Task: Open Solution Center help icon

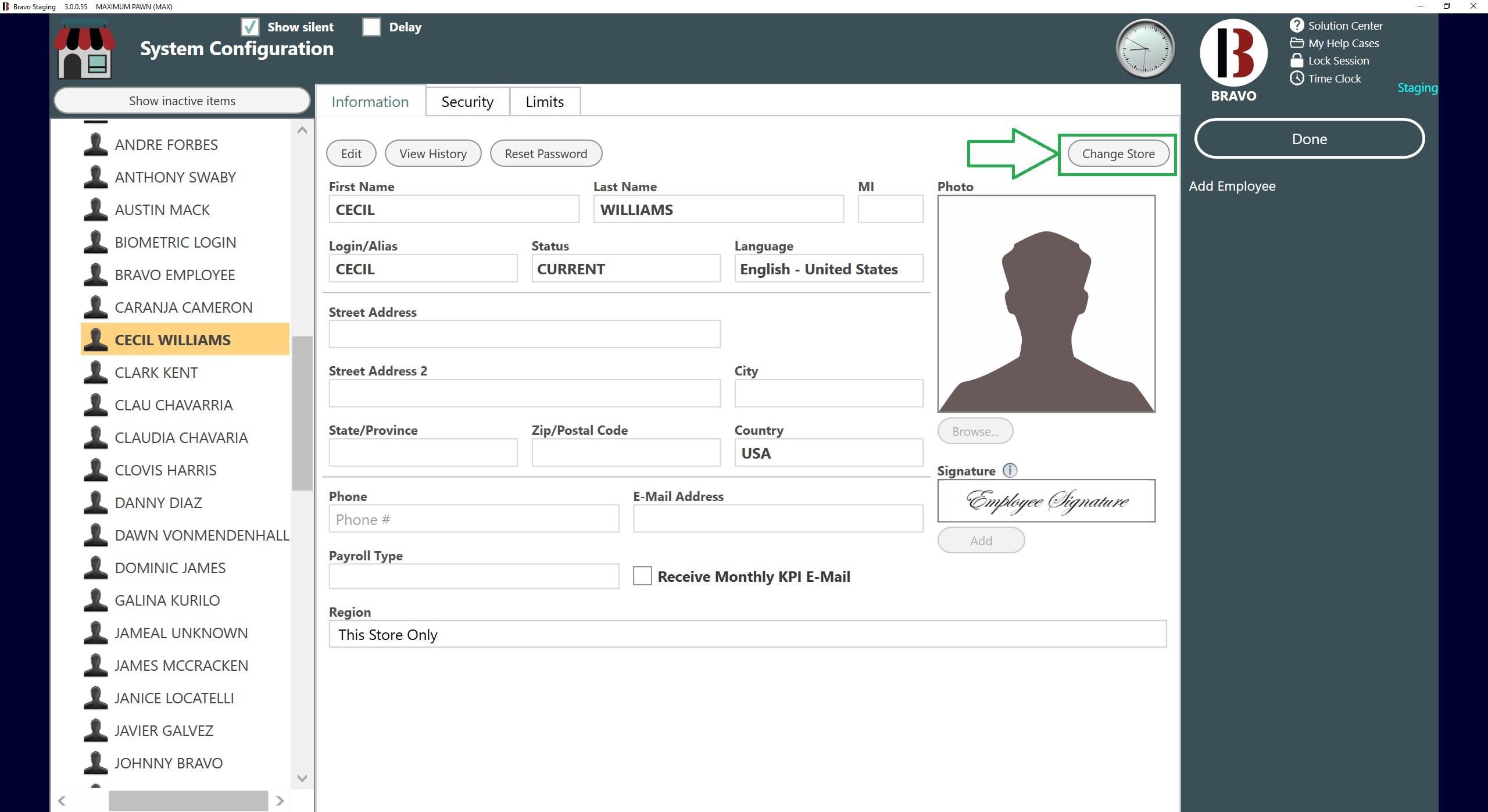Action: click(1296, 26)
